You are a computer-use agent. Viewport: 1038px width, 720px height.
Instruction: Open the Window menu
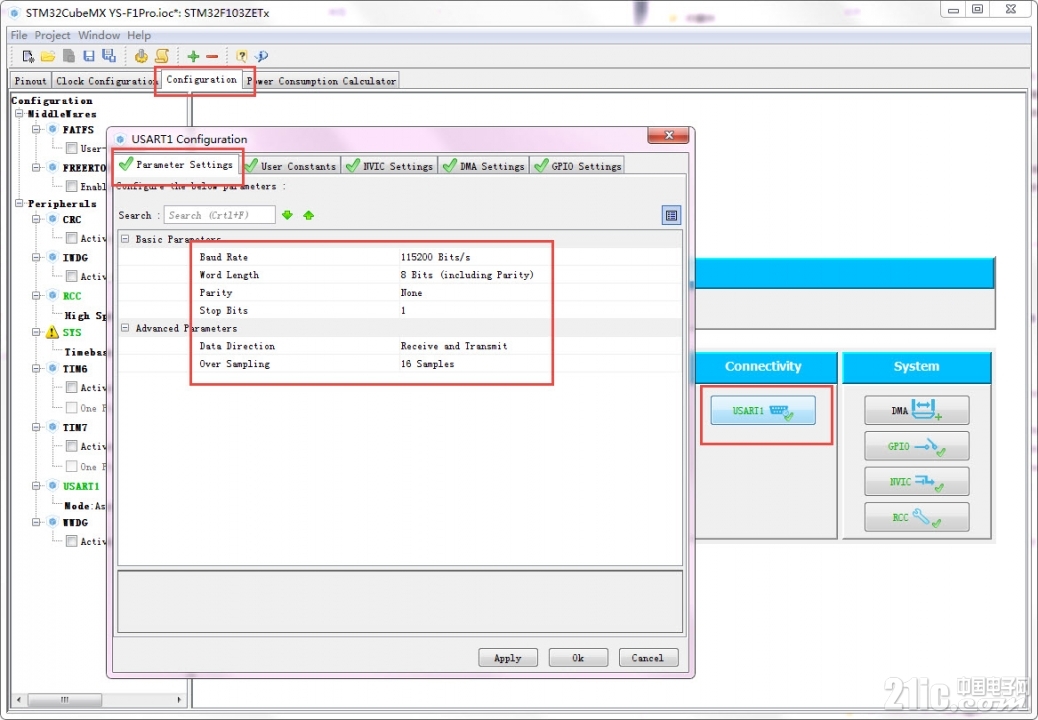[99, 35]
